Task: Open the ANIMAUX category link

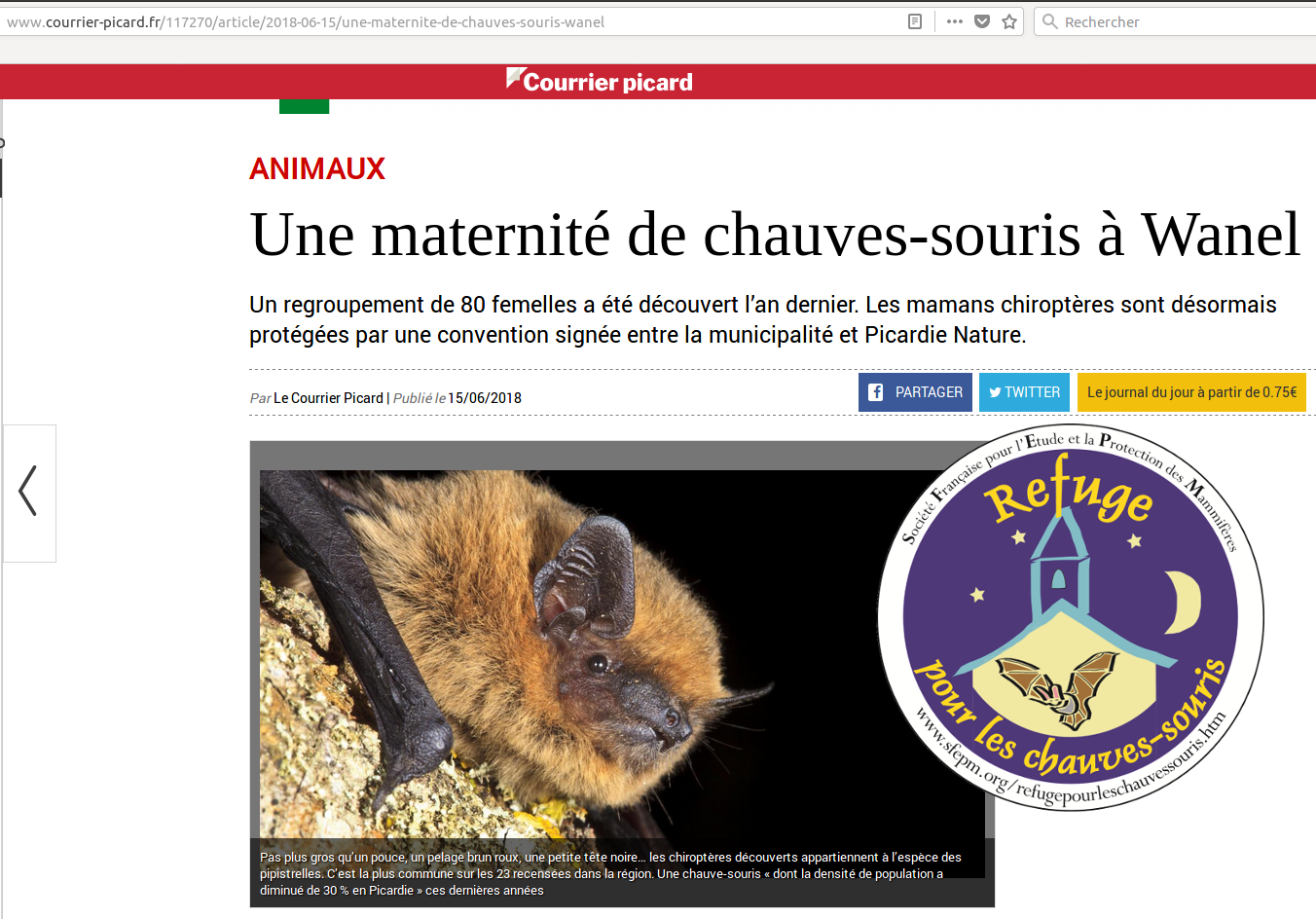Action: (x=317, y=168)
